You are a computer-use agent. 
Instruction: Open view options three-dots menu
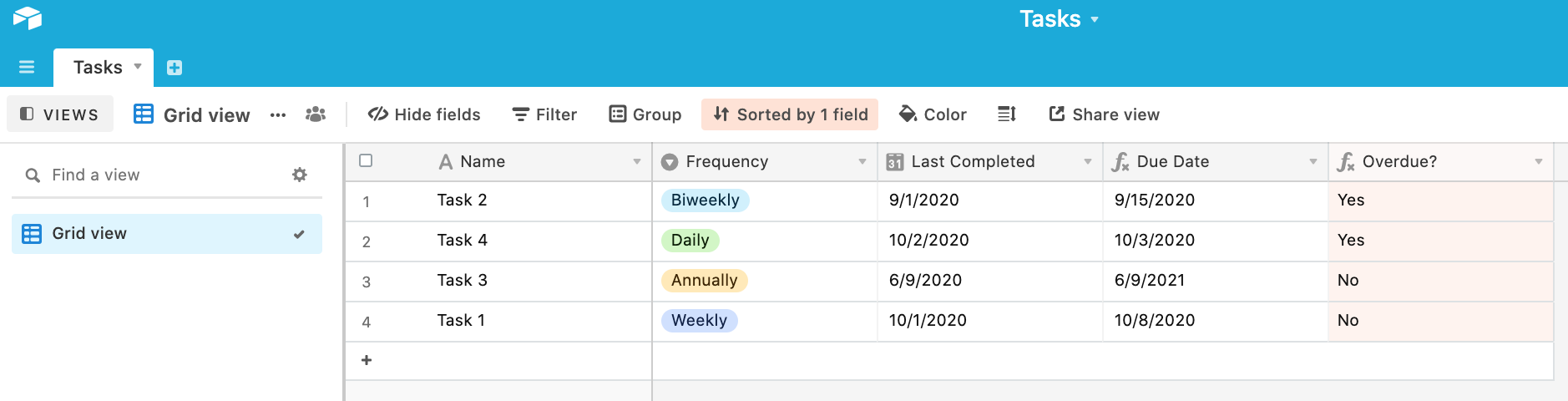click(x=278, y=115)
